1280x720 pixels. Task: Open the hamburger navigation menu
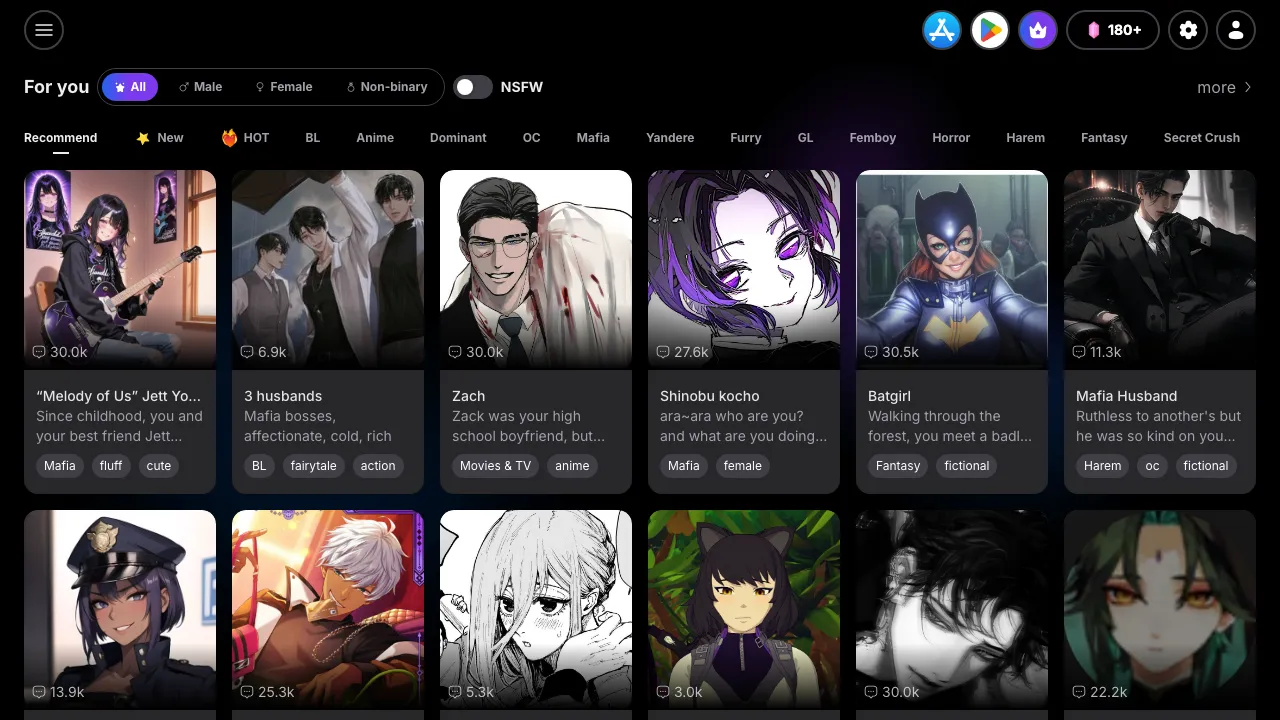[43, 30]
